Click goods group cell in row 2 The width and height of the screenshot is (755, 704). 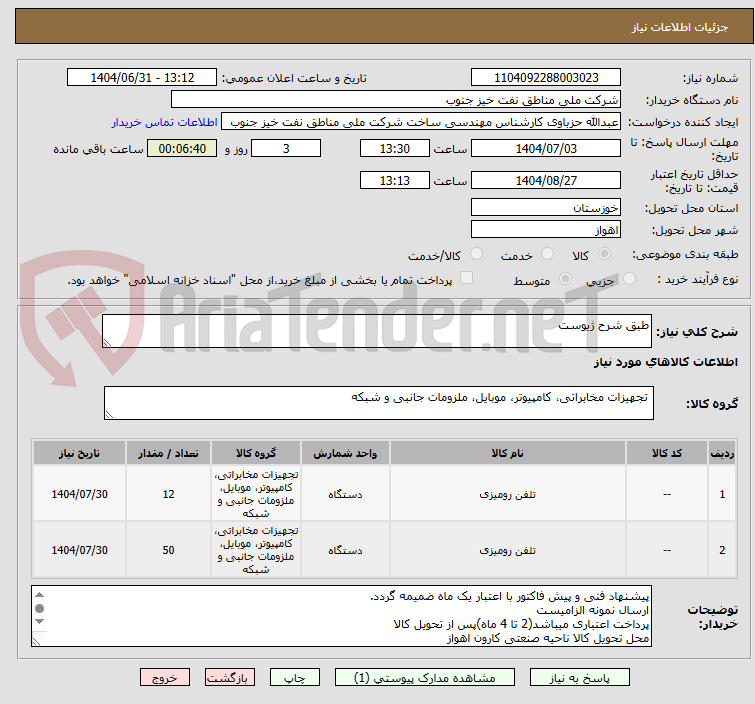[256, 550]
